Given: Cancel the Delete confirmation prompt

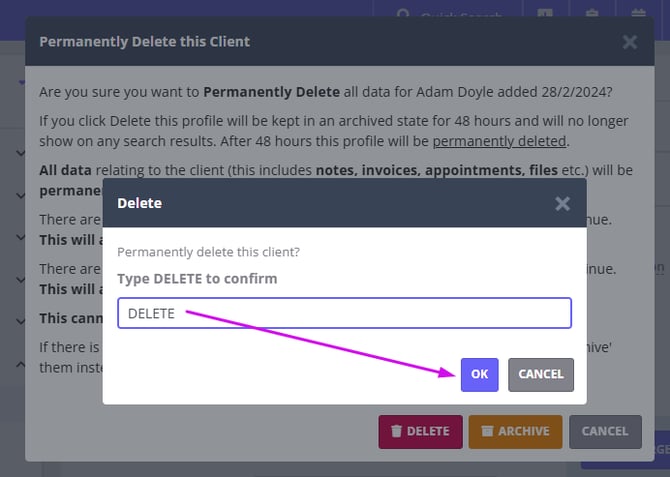Looking at the screenshot, I should point(540,374).
